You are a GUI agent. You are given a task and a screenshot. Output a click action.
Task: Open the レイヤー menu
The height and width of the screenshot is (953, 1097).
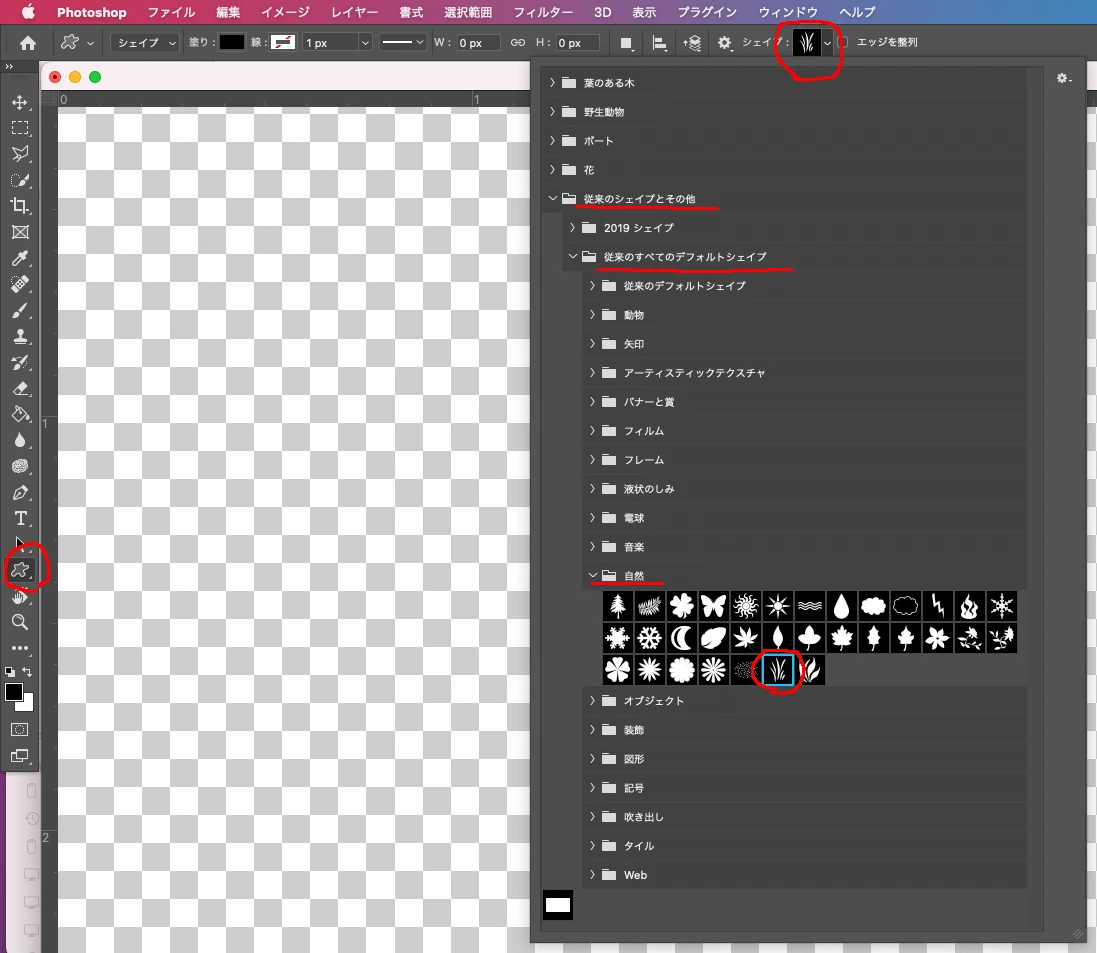pyautogui.click(x=354, y=12)
